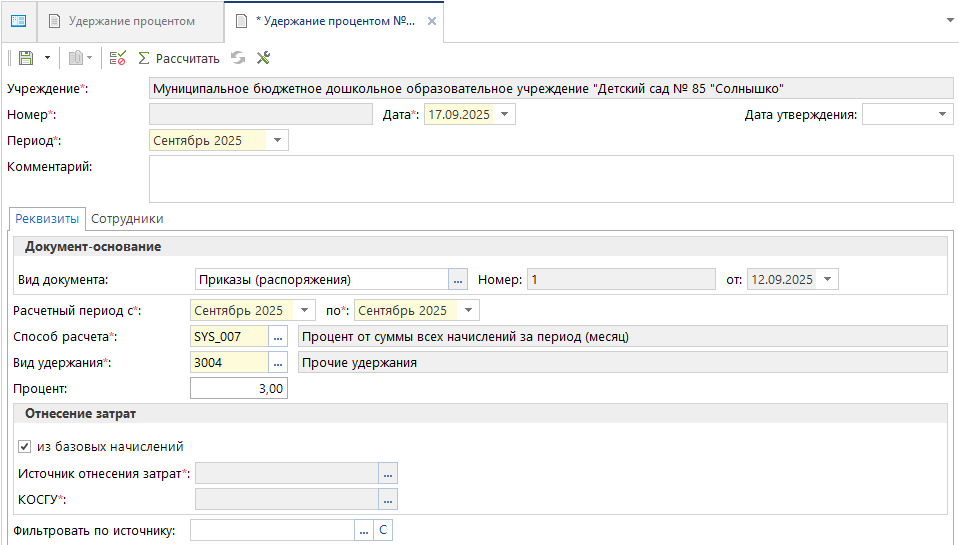Close the active Удержание процентом № tab
The height and width of the screenshot is (545, 959).
(430, 21)
